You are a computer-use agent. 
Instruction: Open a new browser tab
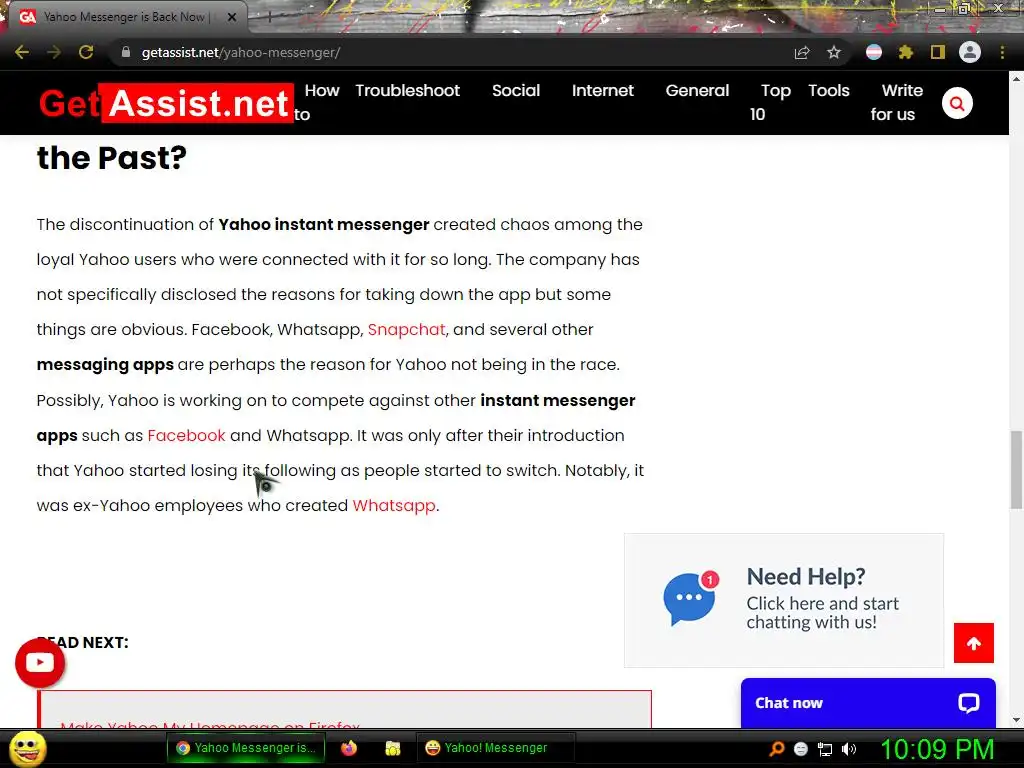click(x=269, y=18)
